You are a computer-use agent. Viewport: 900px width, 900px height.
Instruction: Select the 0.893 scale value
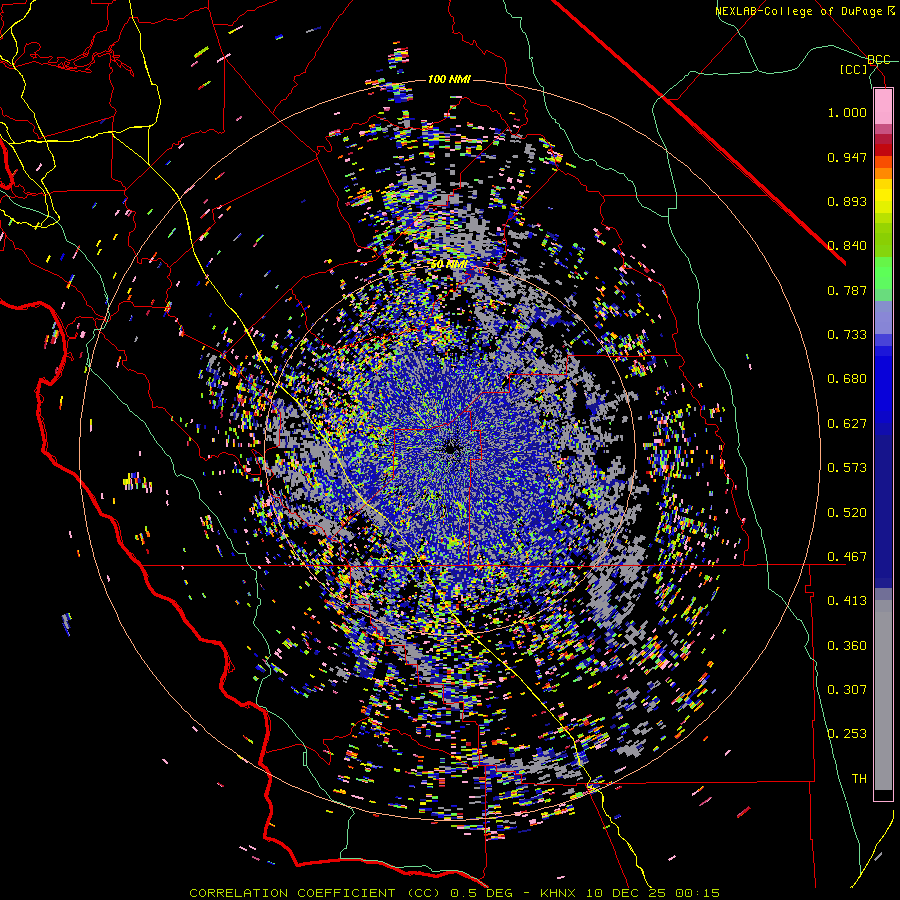click(847, 201)
